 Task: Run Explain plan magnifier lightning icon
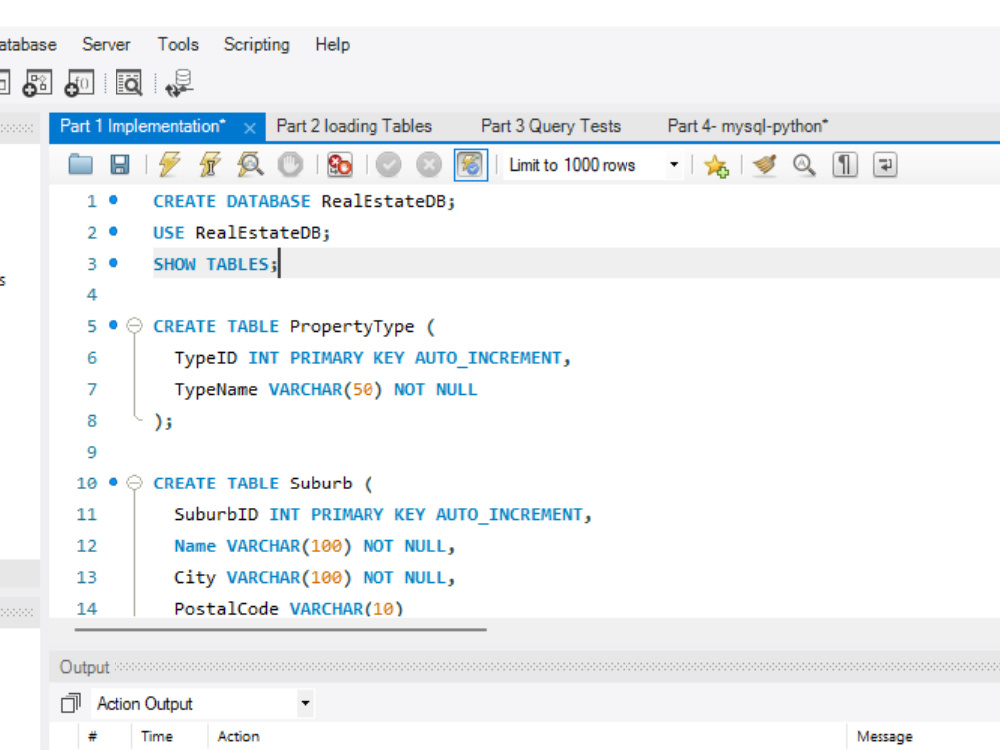[250, 165]
